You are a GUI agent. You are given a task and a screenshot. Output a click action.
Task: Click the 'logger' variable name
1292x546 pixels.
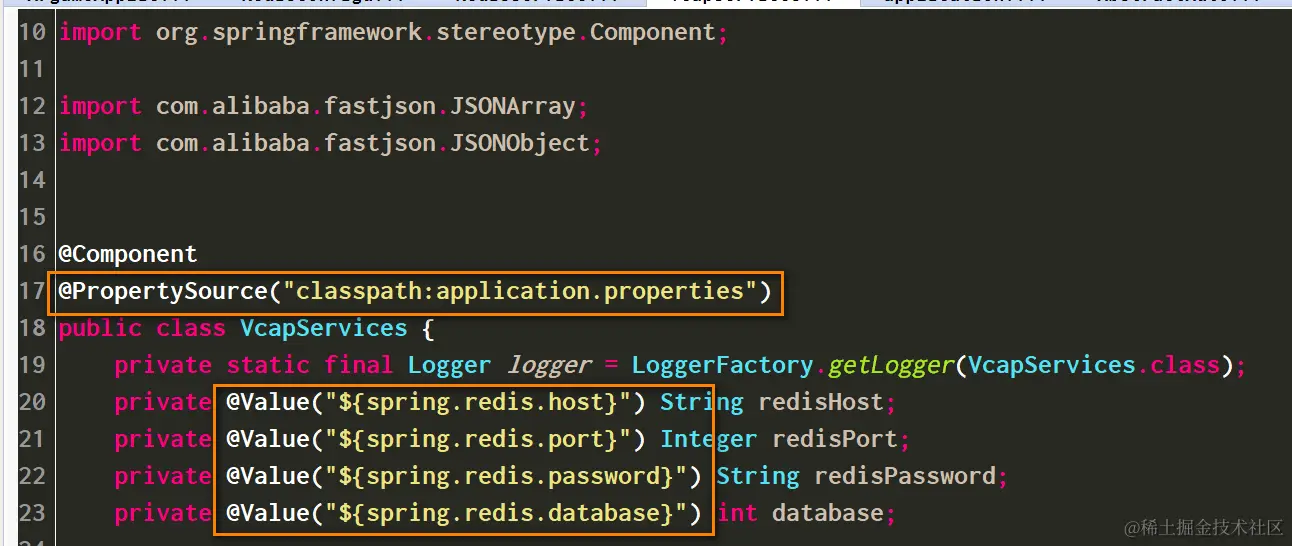(x=550, y=366)
